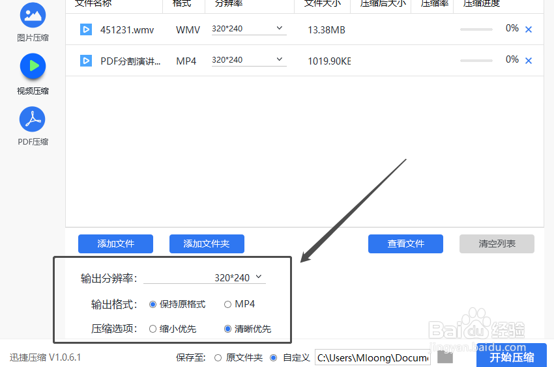Click the MP4 format cell in the file list
Screen dimensions: 559x367
[186, 61]
